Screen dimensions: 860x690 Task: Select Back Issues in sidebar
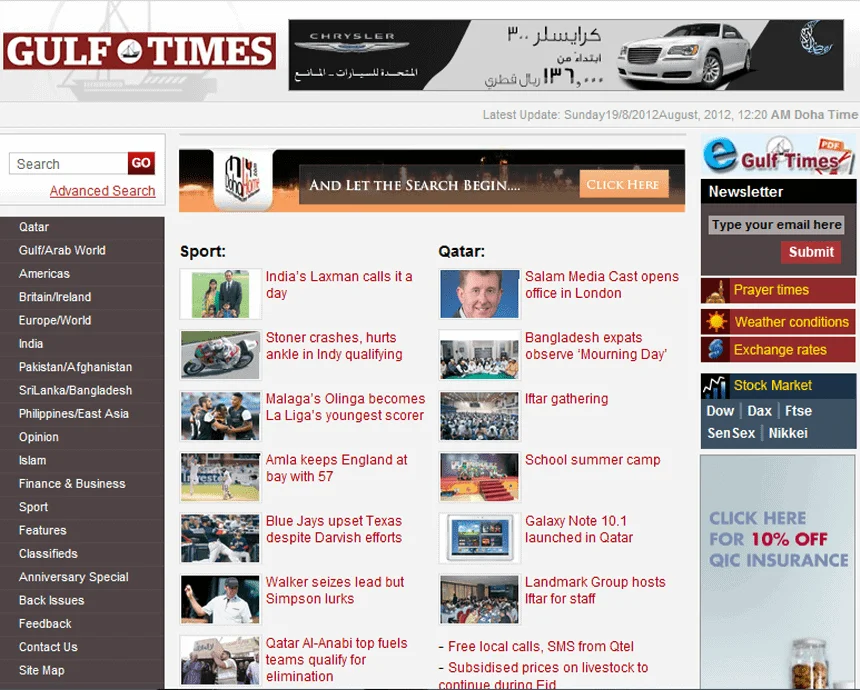point(52,600)
